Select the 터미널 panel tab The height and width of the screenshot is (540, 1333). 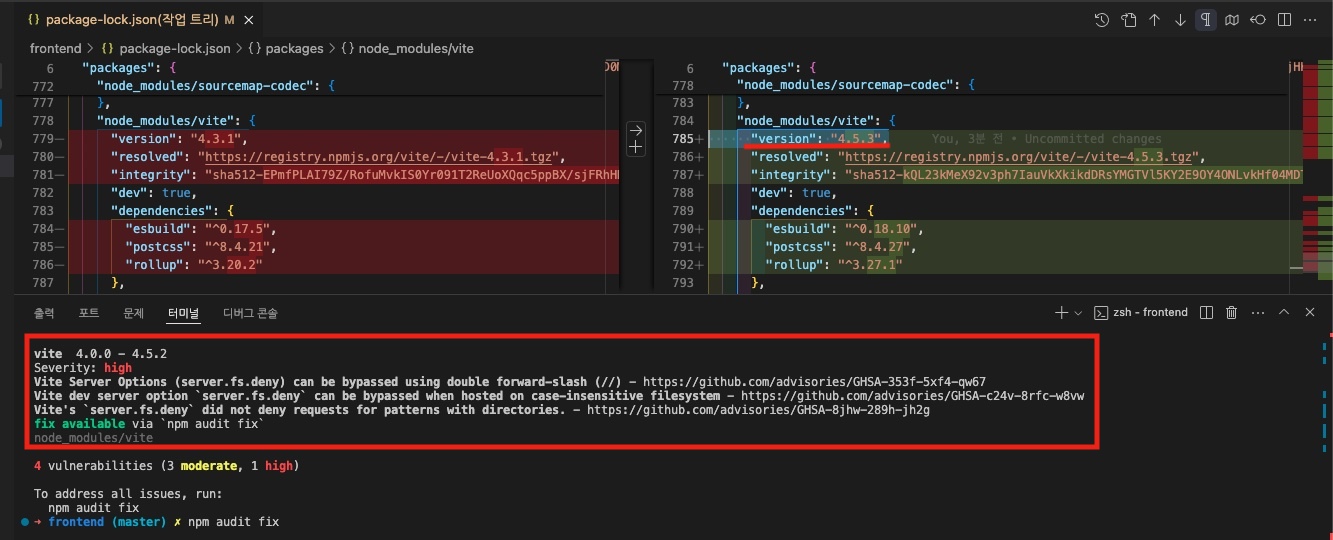point(183,313)
